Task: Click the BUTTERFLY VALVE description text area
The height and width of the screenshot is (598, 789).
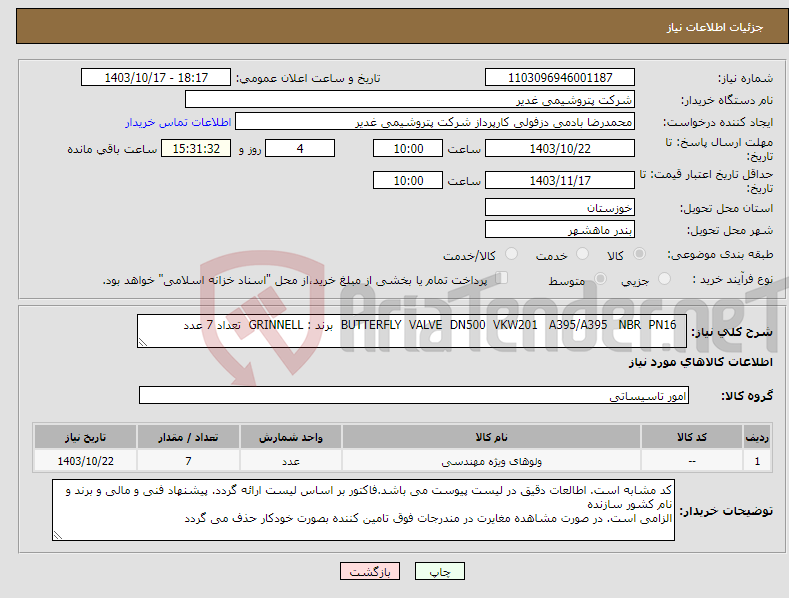Action: [412, 331]
